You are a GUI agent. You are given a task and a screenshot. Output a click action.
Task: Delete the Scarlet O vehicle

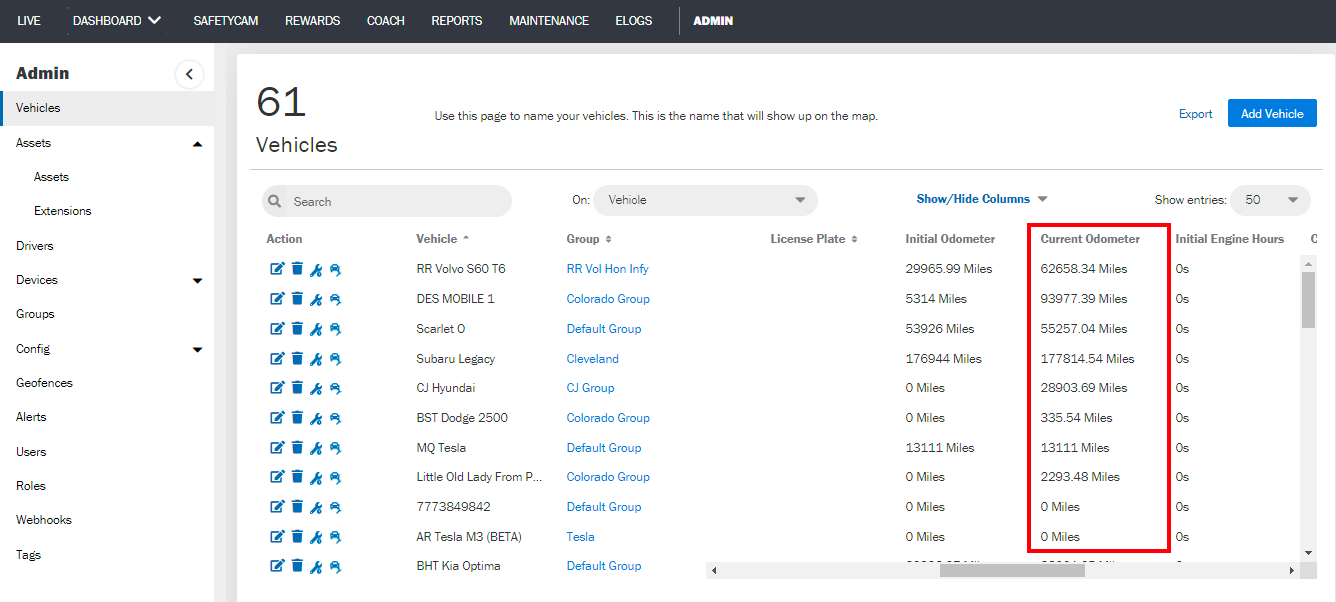point(297,329)
